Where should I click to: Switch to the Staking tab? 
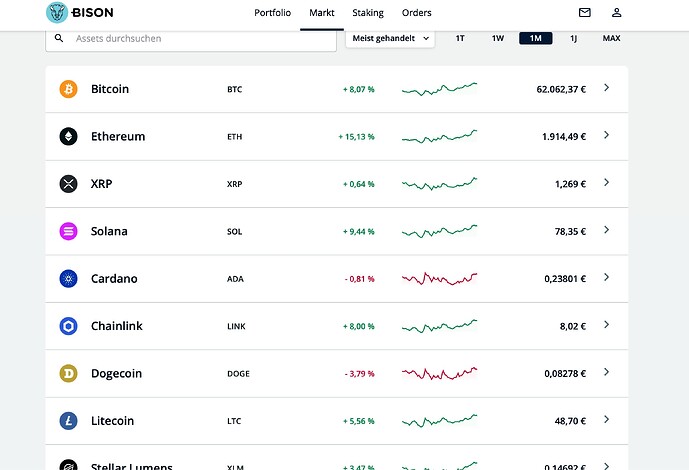pyautogui.click(x=368, y=13)
